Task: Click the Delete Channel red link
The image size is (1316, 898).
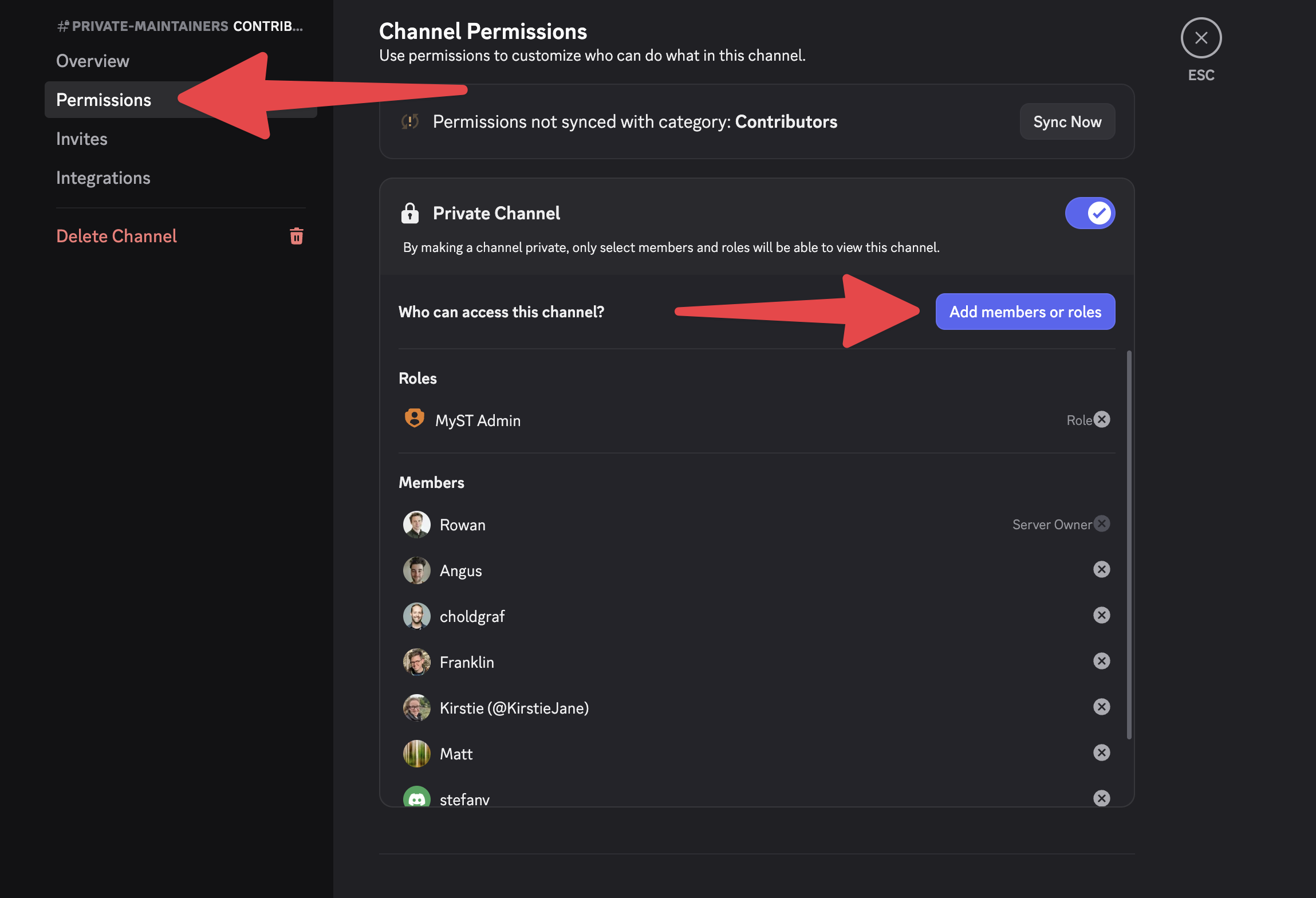Action: (116, 236)
